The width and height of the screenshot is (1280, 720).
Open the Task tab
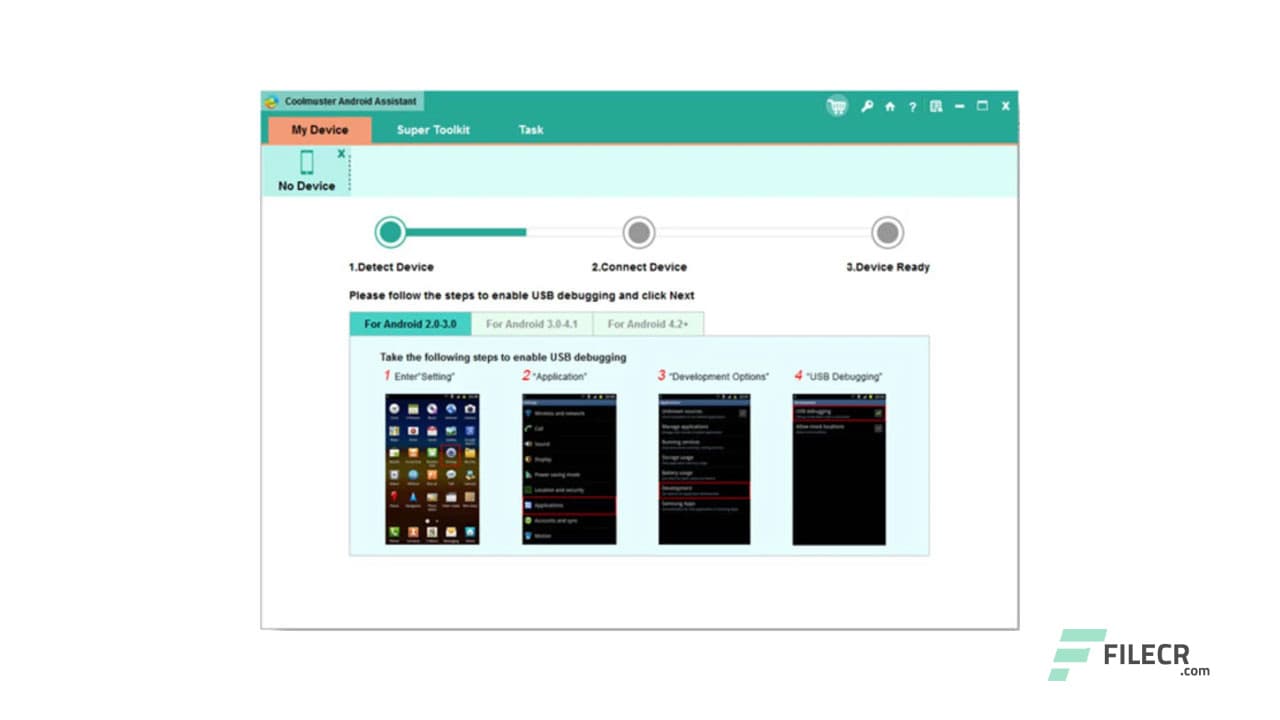(x=530, y=130)
